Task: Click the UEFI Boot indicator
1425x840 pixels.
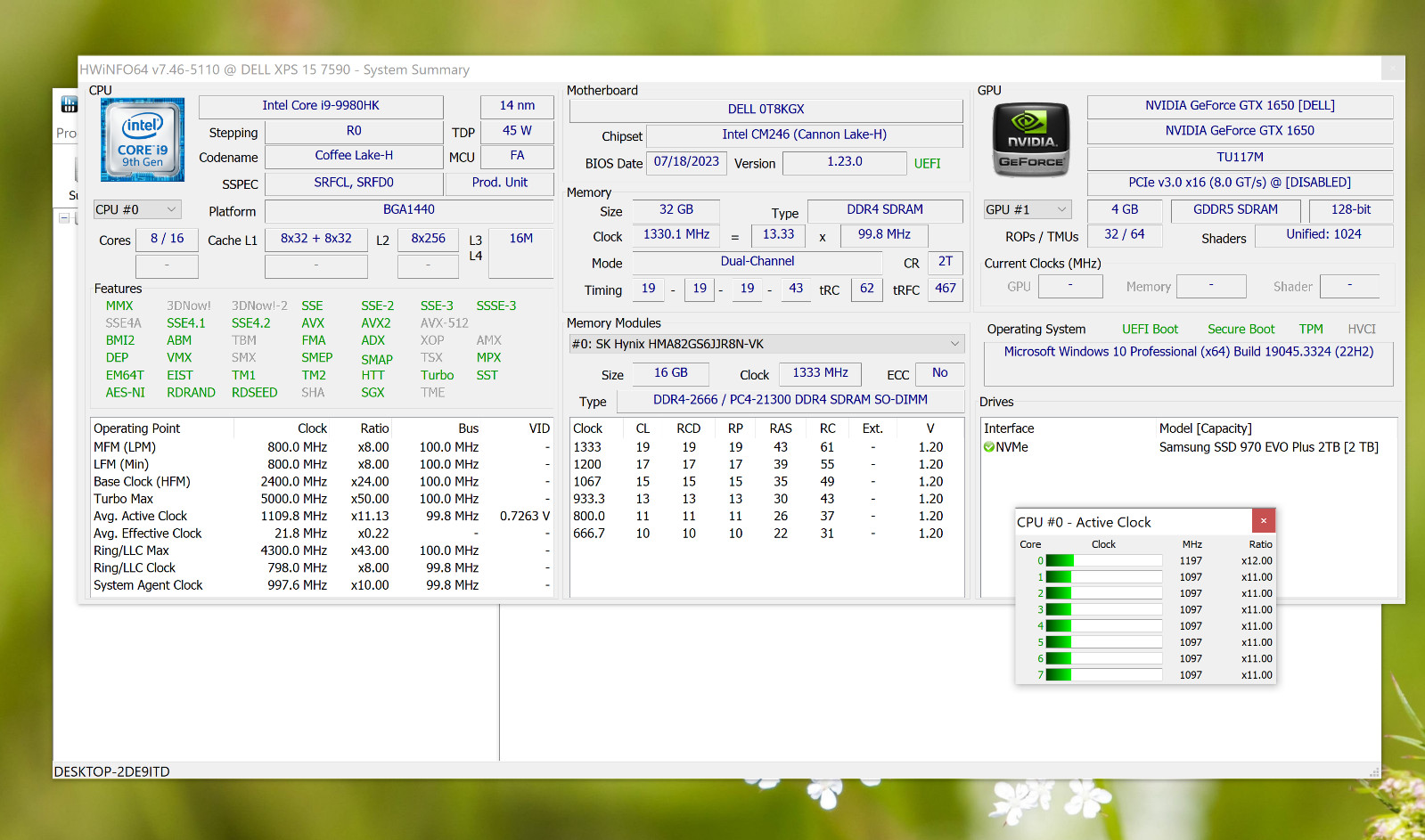Action: pos(1150,329)
